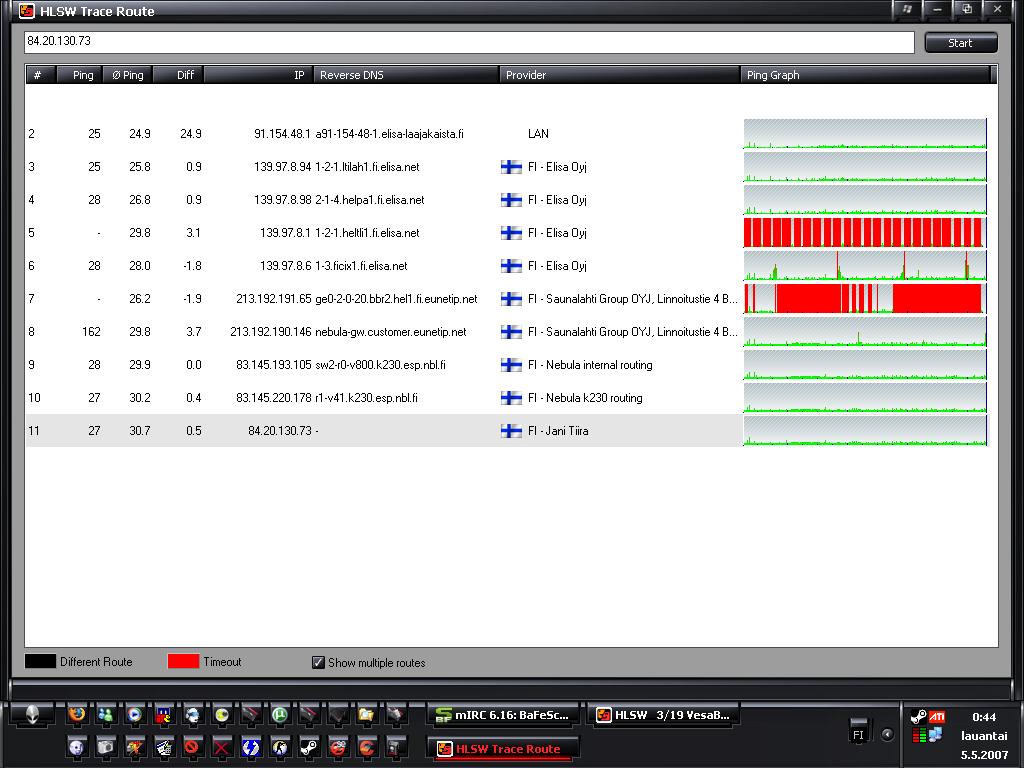
Task: Click the red timeout ping graph for hop 5
Action: pos(865,232)
